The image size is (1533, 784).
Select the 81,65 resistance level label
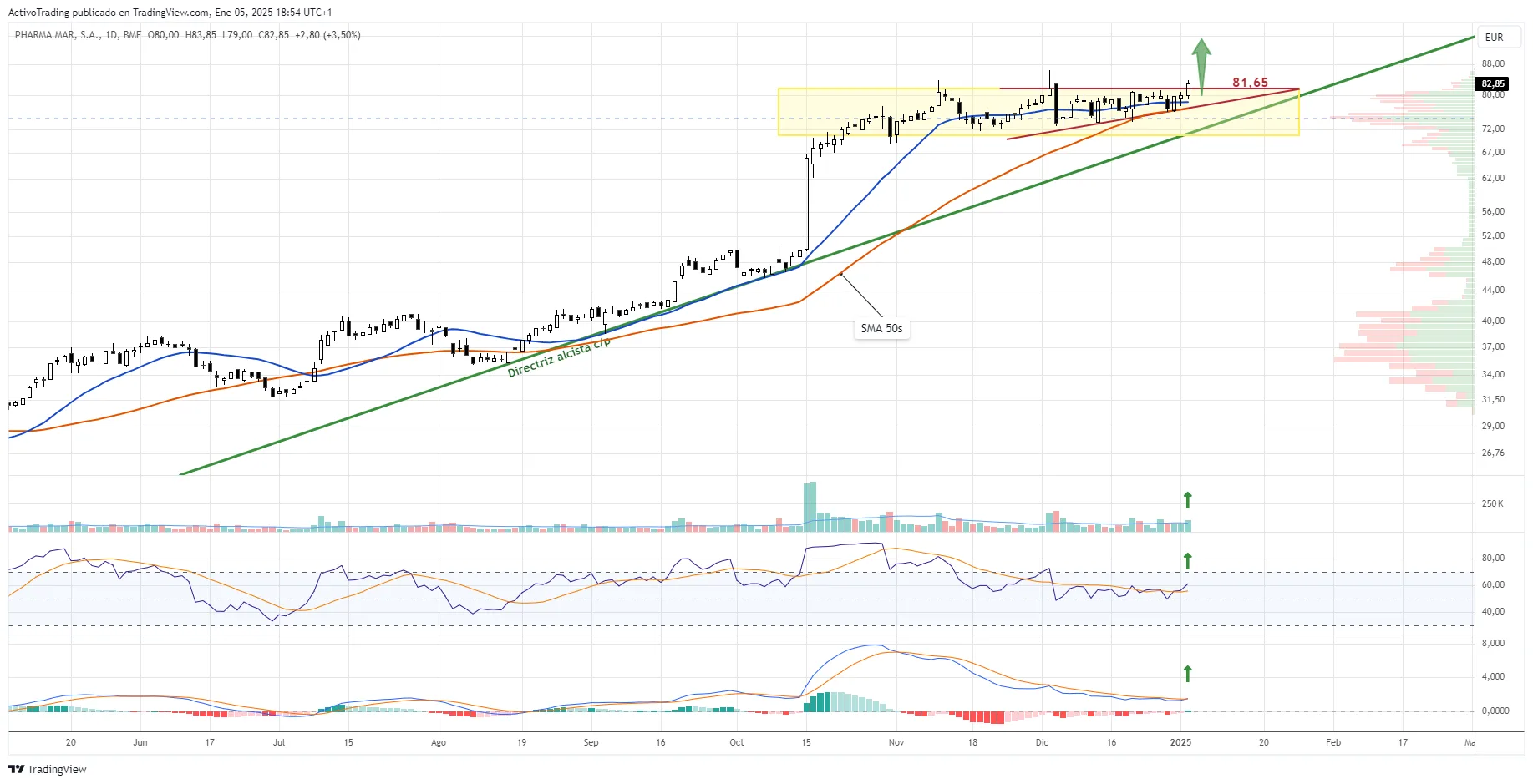(x=1250, y=82)
